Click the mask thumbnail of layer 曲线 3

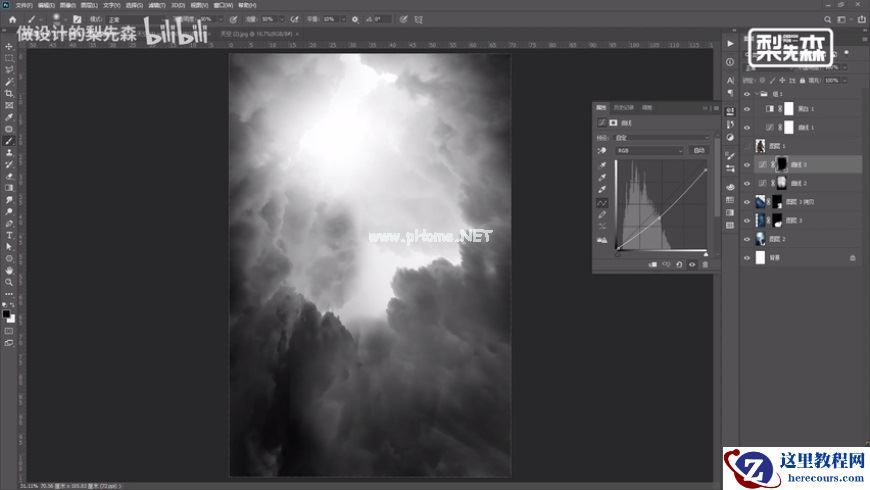click(782, 164)
